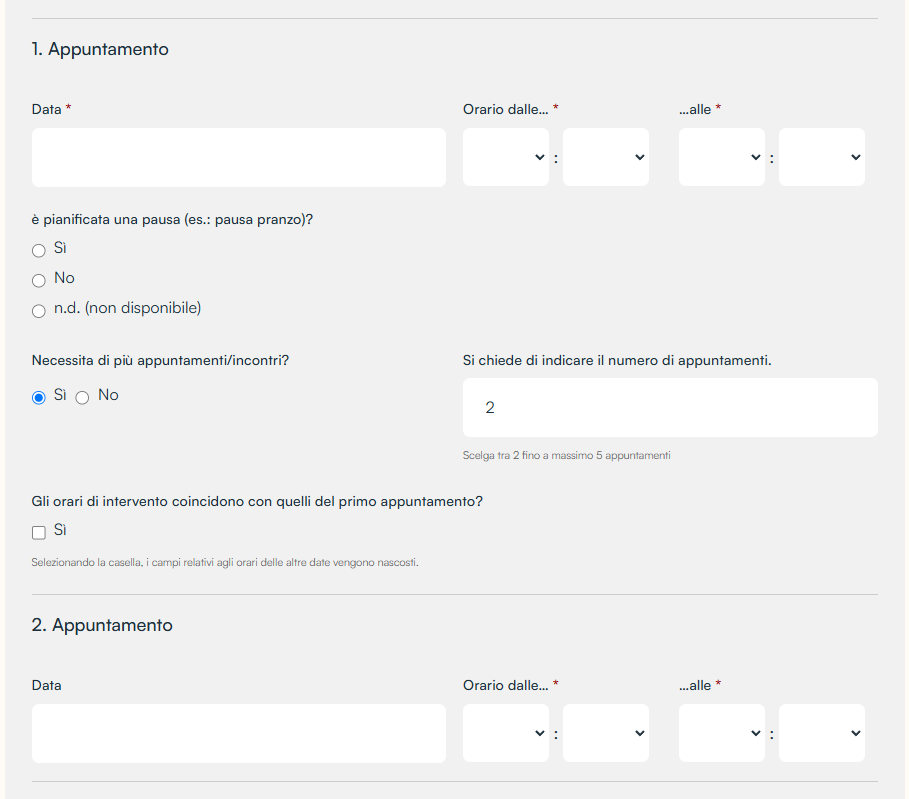Click the Data field of second appointment
909x799 pixels.
[238, 733]
